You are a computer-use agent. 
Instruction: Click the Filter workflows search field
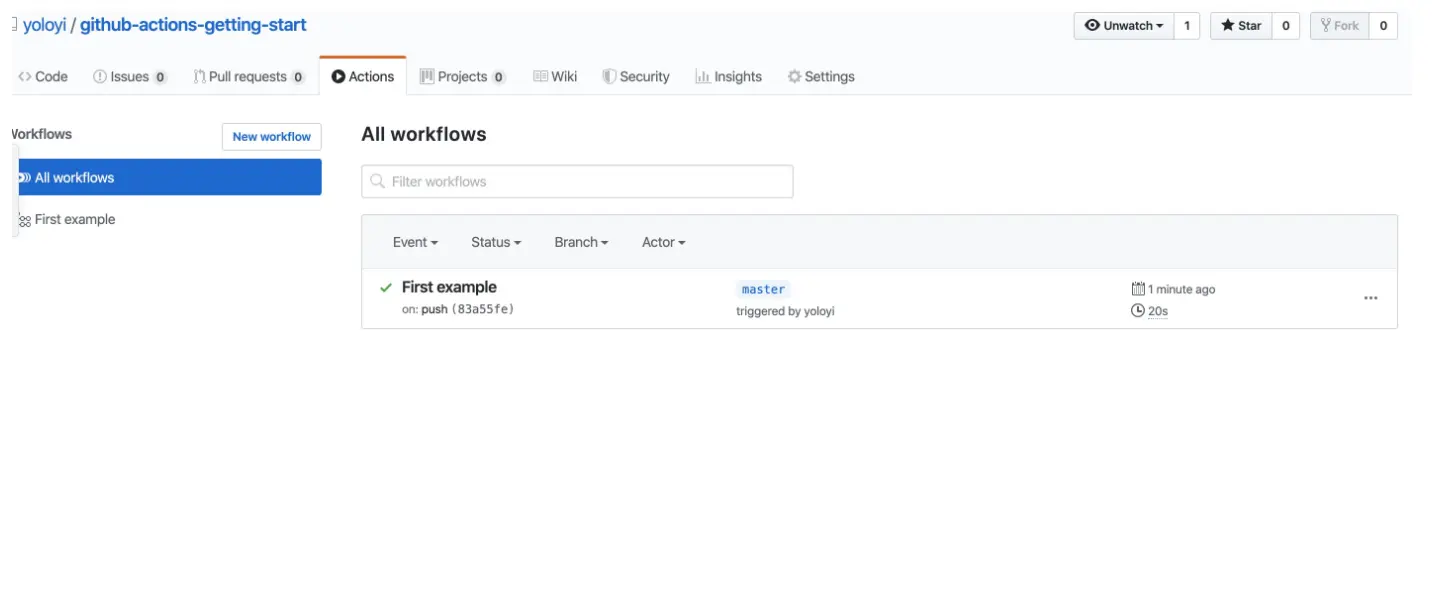(x=577, y=181)
